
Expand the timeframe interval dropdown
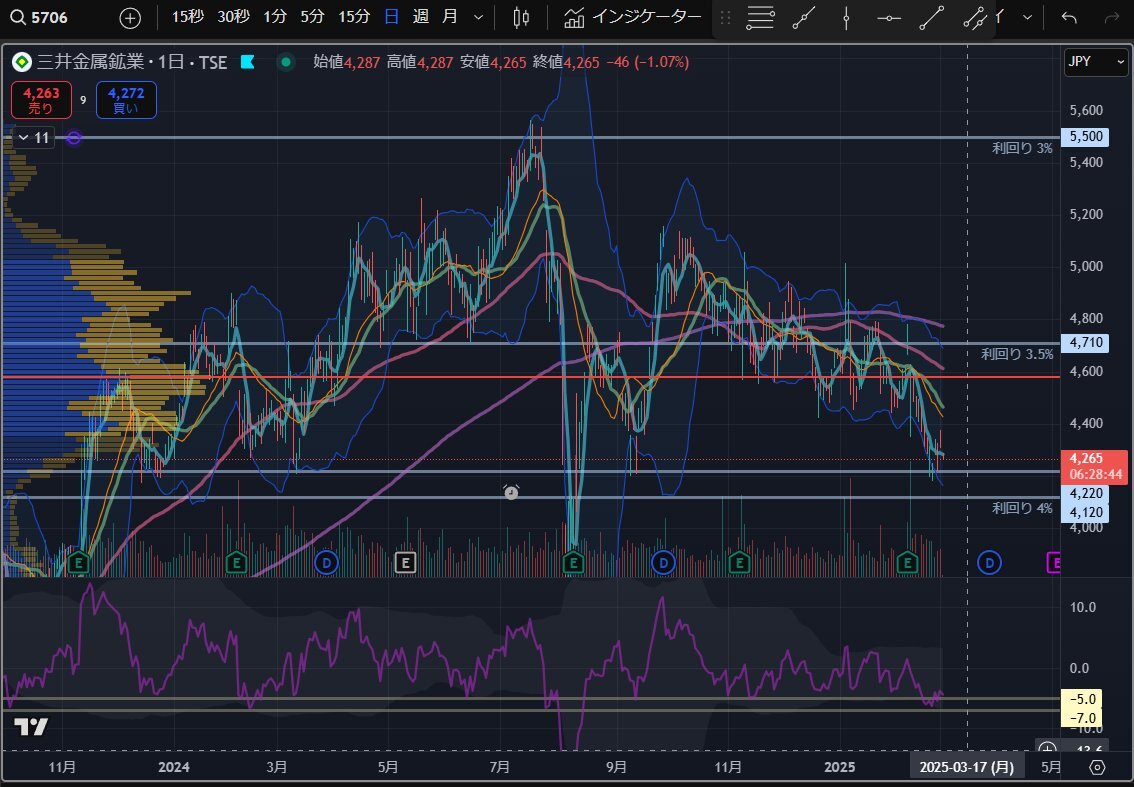(477, 18)
